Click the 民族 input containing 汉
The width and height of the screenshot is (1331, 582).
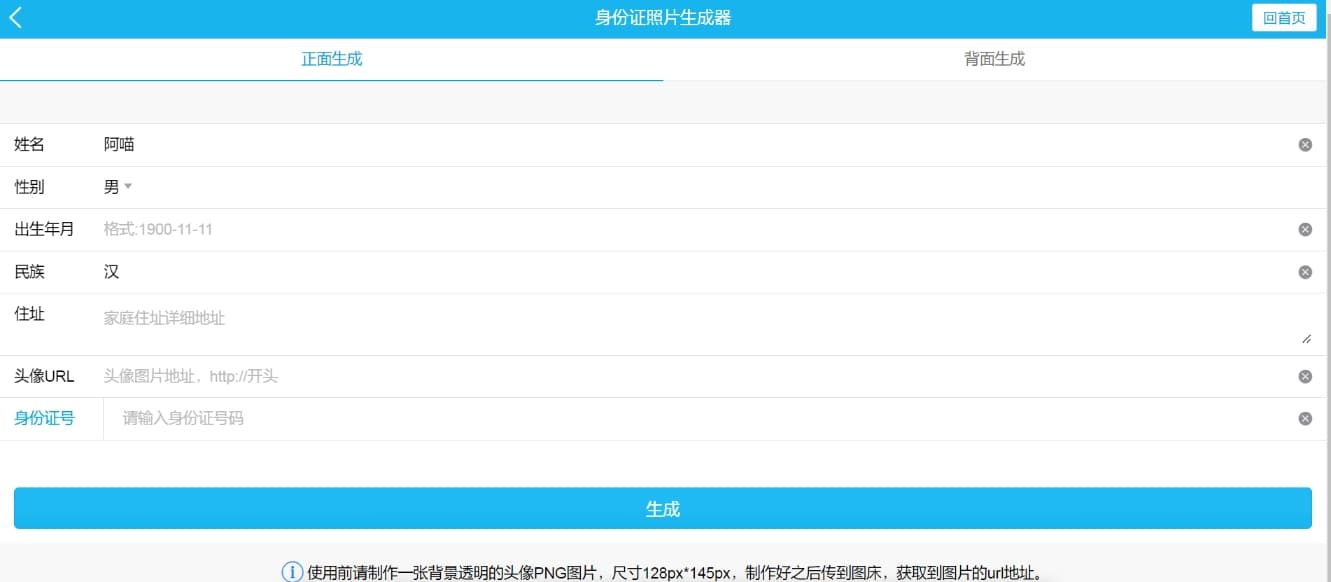pos(400,271)
